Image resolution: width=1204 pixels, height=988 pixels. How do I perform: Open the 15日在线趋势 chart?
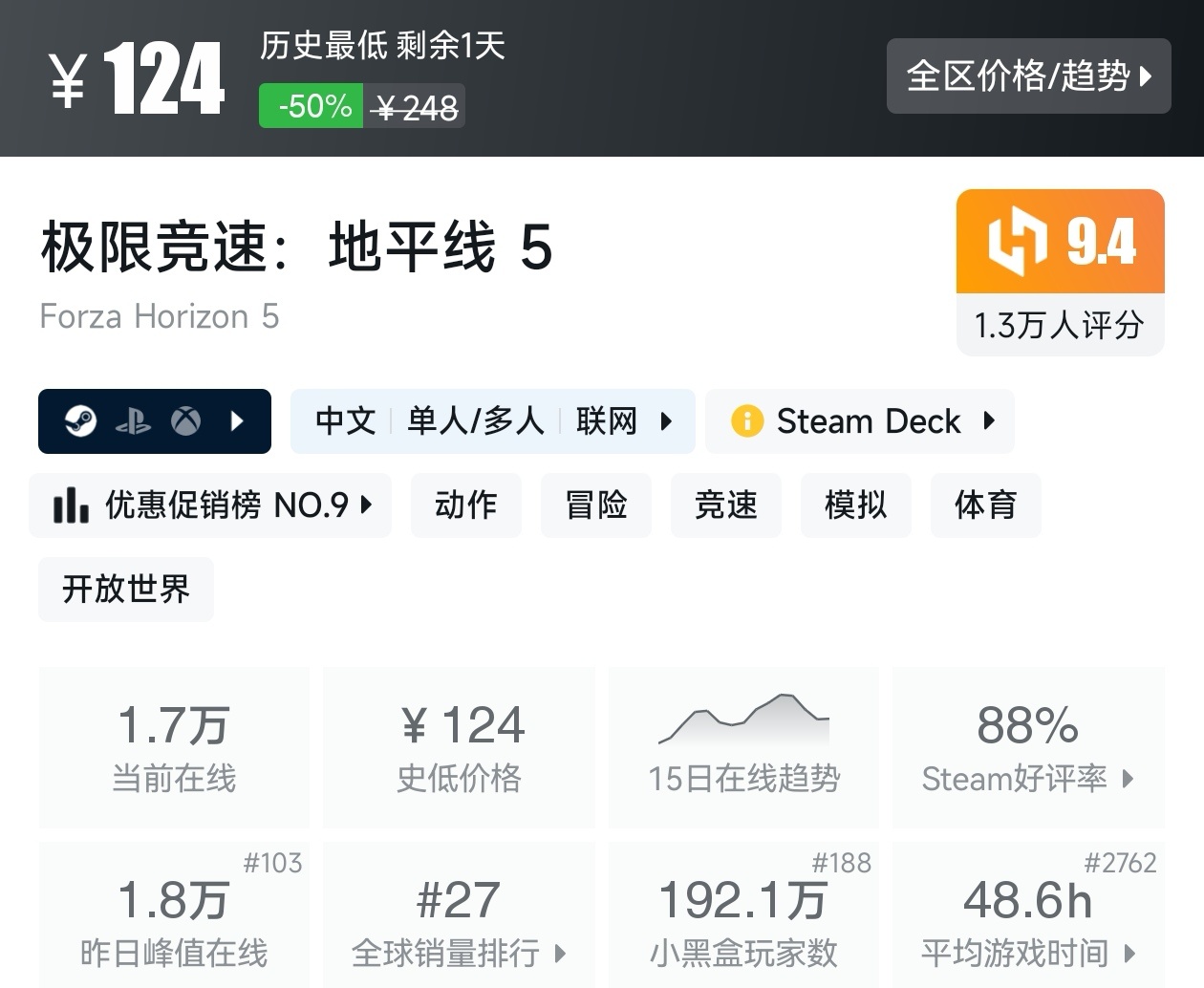[743, 746]
